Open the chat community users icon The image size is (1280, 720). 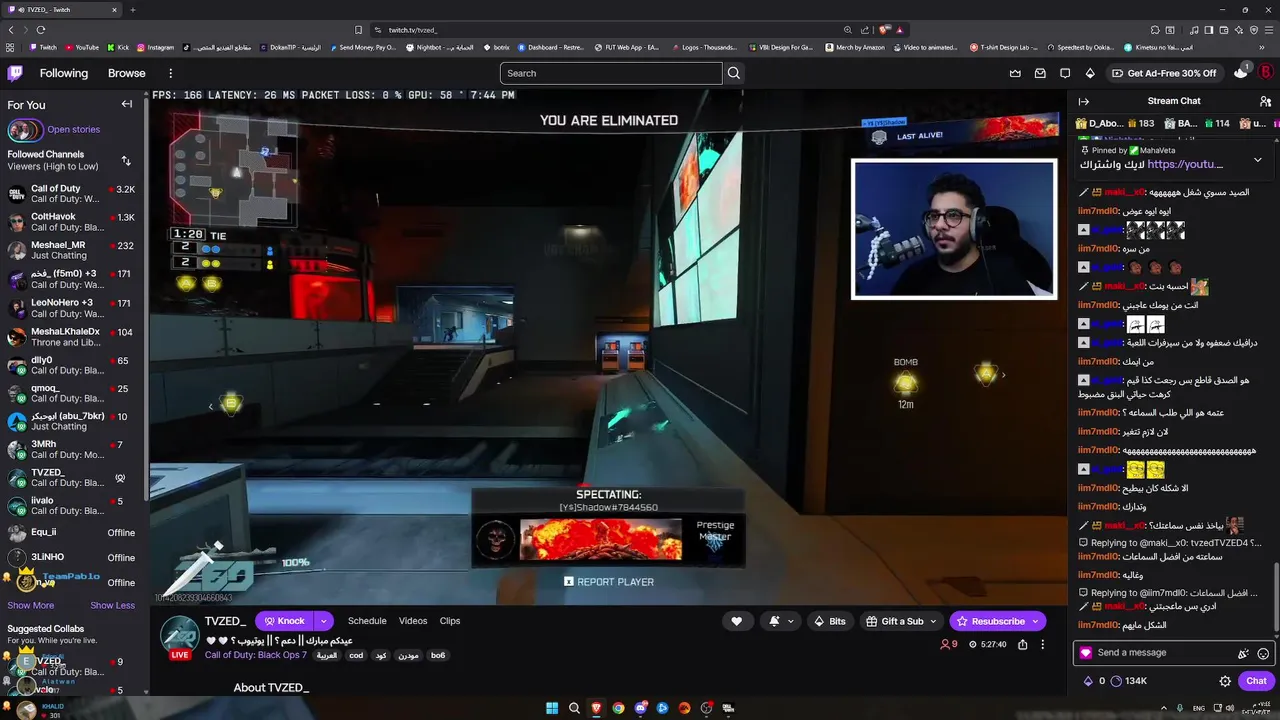click(1265, 101)
